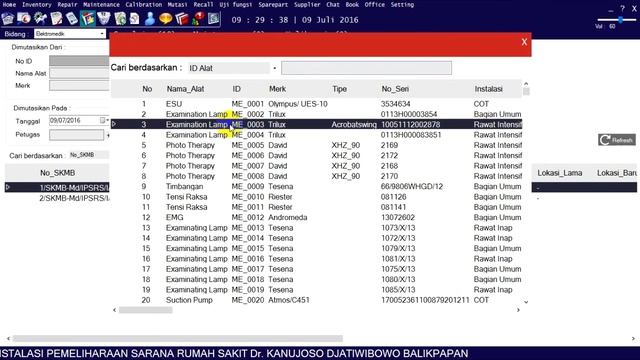Select EMG row with Andromeda
Image resolution: width=640 pixels, height=360 pixels.
click(x=316, y=218)
